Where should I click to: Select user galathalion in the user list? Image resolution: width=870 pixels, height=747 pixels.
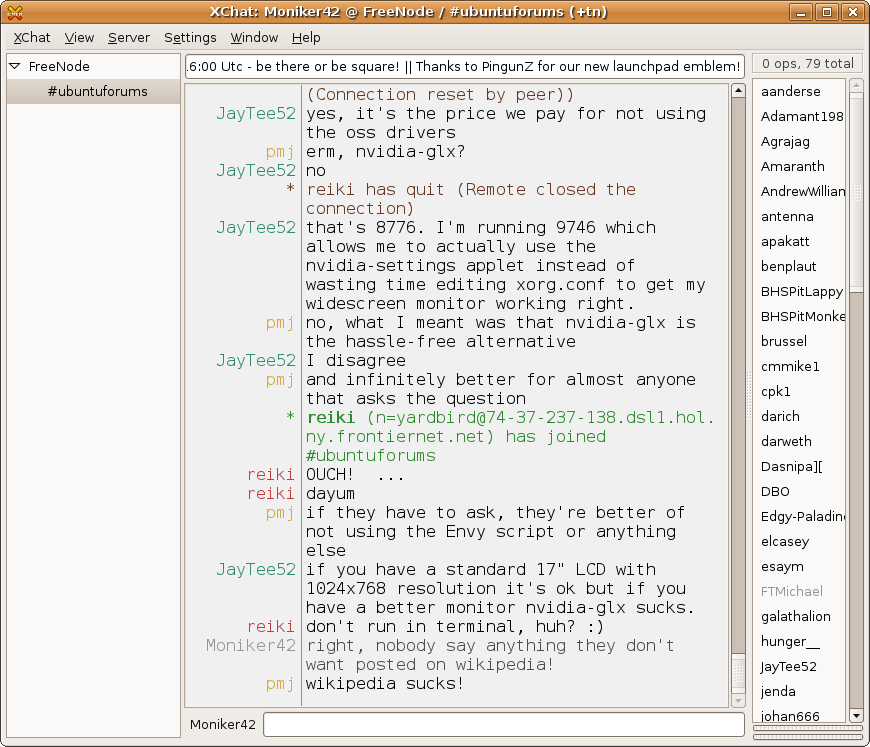tap(795, 616)
